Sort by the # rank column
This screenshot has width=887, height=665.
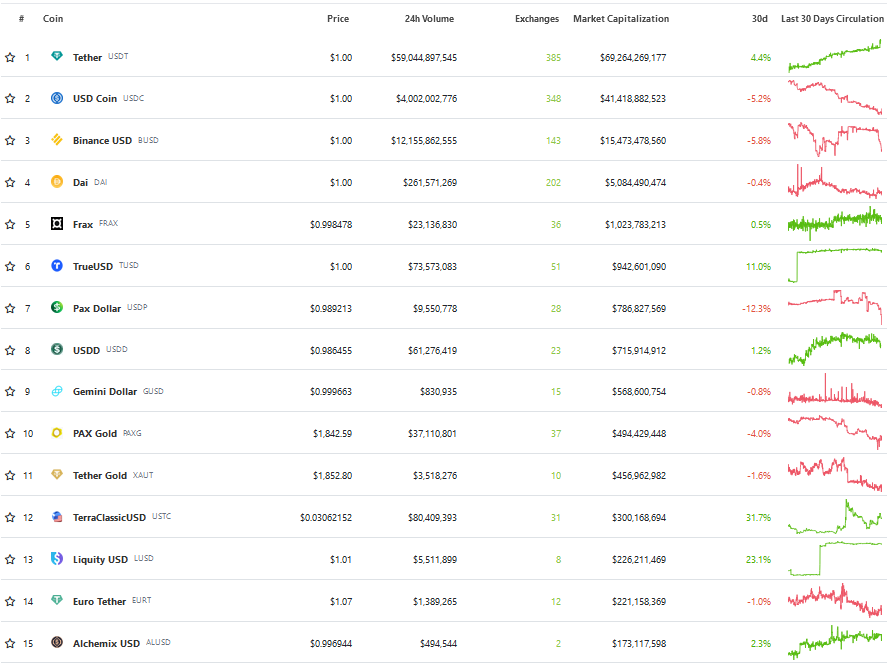coord(21,19)
